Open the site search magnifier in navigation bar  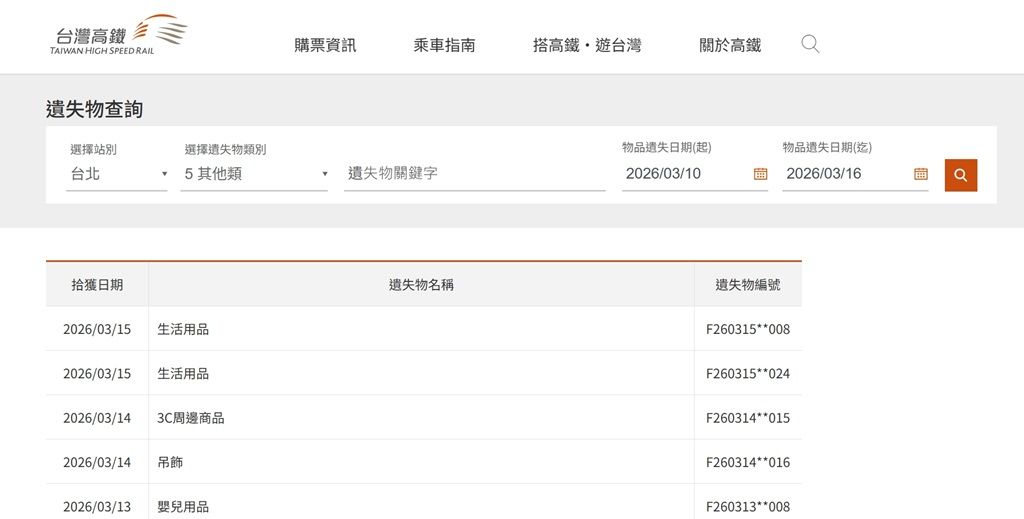810,44
